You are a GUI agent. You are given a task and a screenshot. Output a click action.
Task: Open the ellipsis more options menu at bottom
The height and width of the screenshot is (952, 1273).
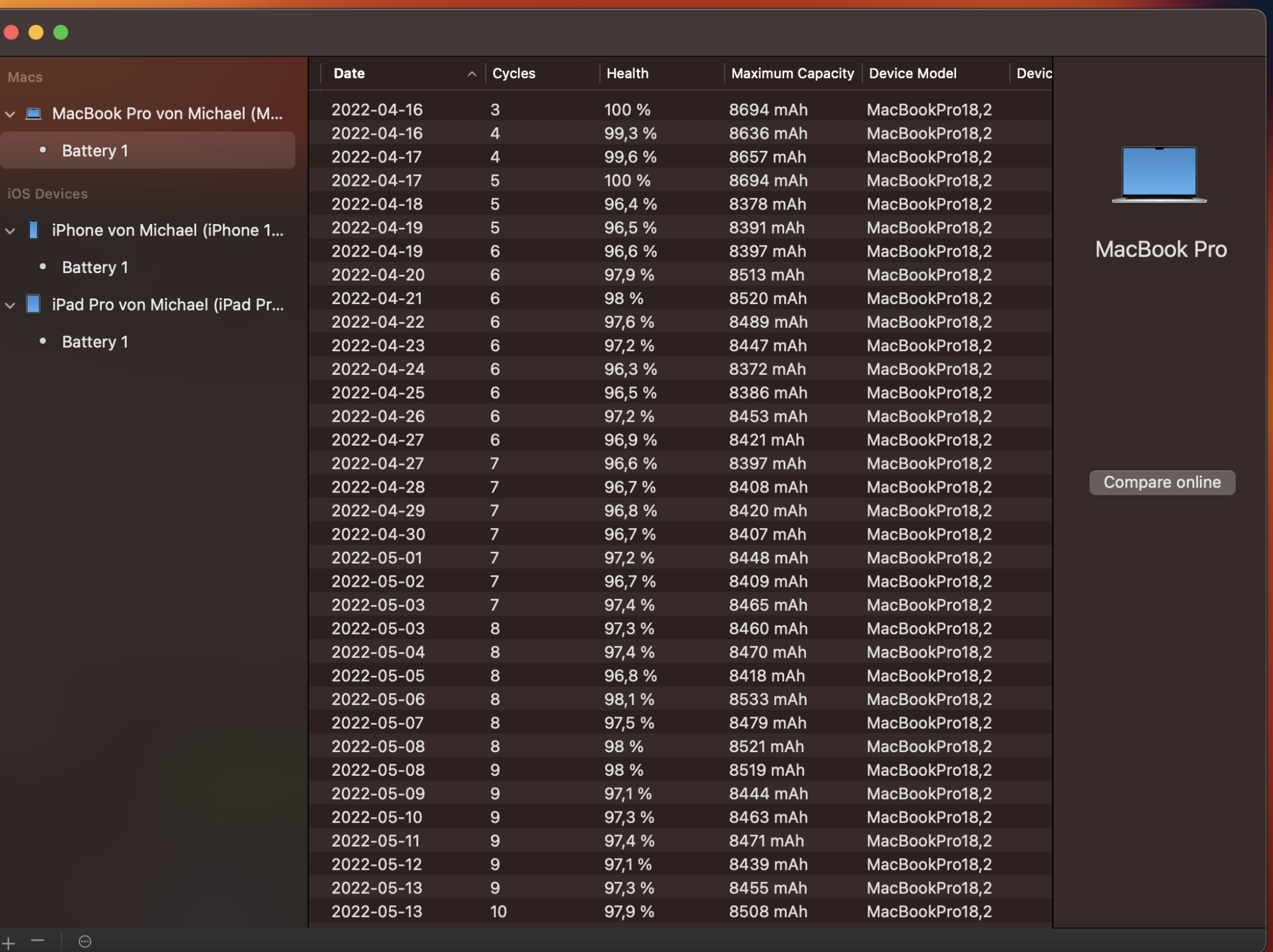point(85,942)
